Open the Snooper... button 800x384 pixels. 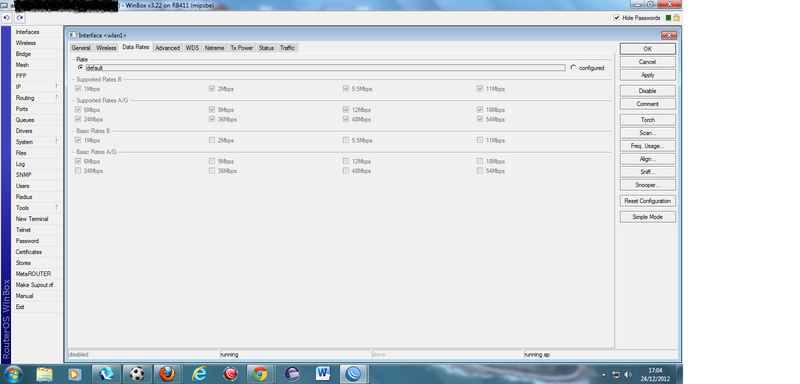coord(647,185)
